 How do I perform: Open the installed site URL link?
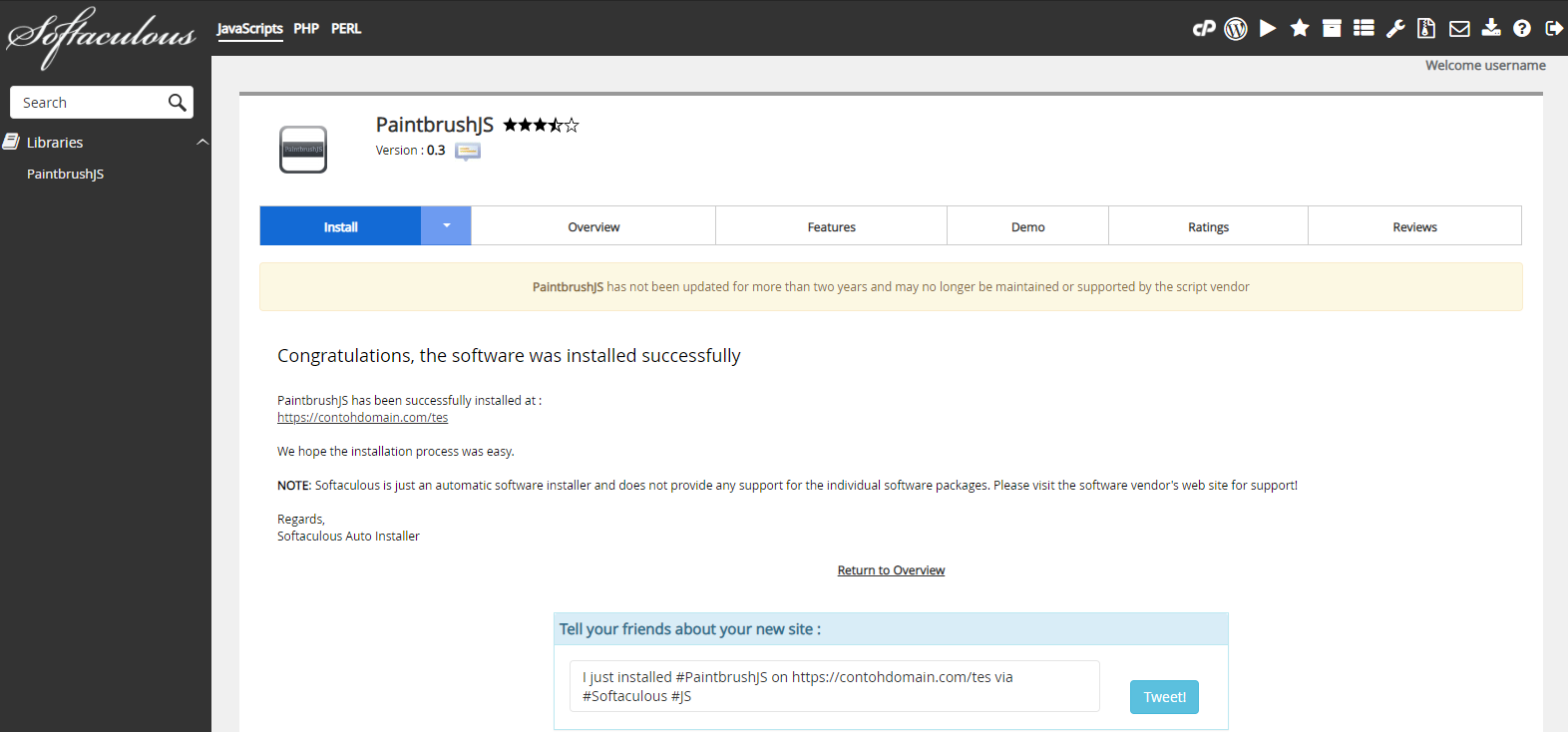(x=362, y=418)
